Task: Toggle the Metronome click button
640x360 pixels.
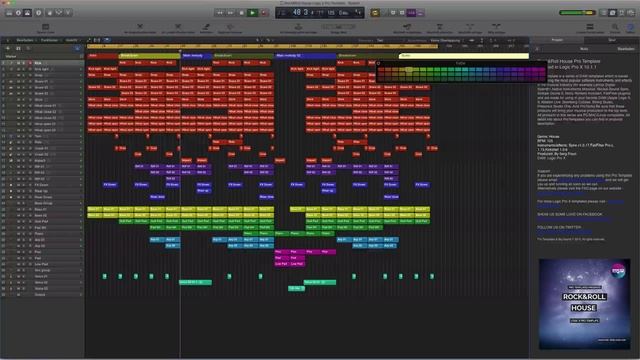Action: click(x=420, y=13)
